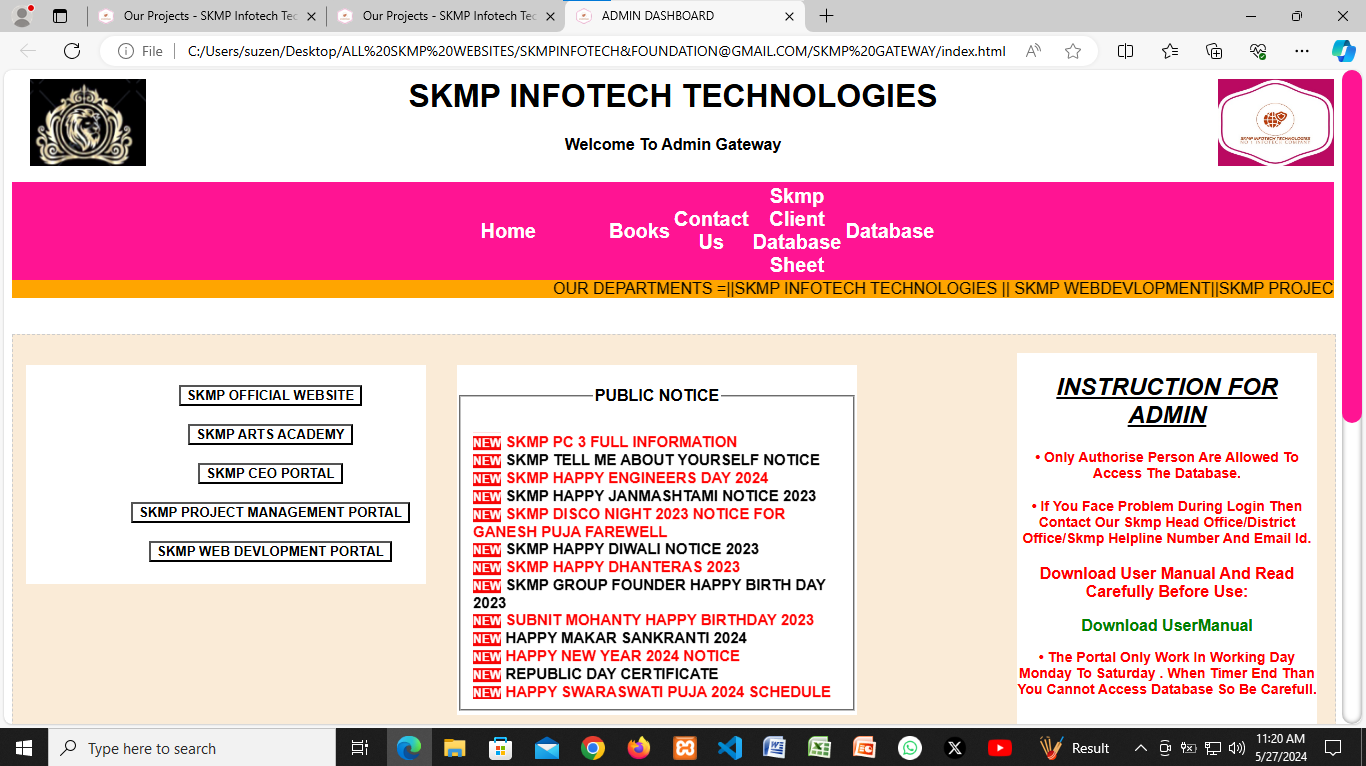This screenshot has width=1366, height=766.
Task: Switch to the first Our Projects tab
Action: click(200, 16)
